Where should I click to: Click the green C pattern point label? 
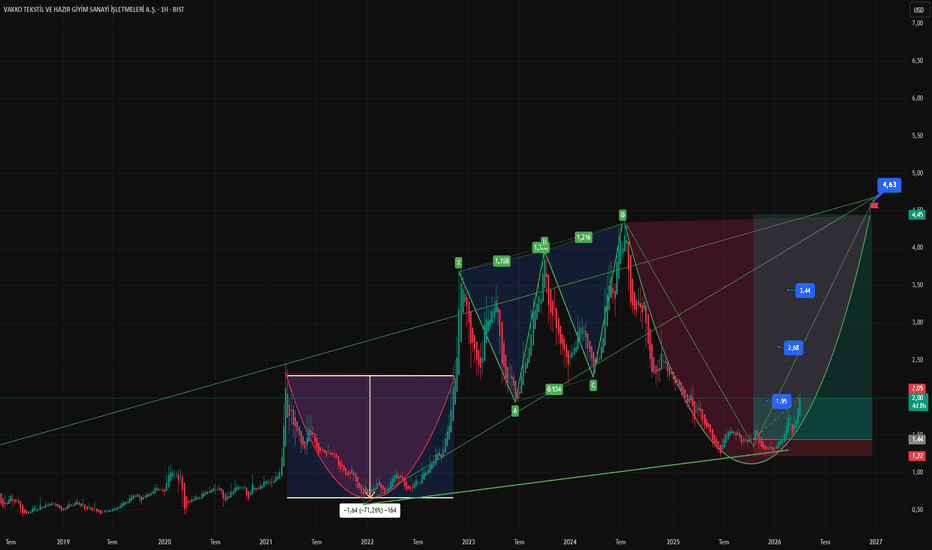pyautogui.click(x=593, y=385)
